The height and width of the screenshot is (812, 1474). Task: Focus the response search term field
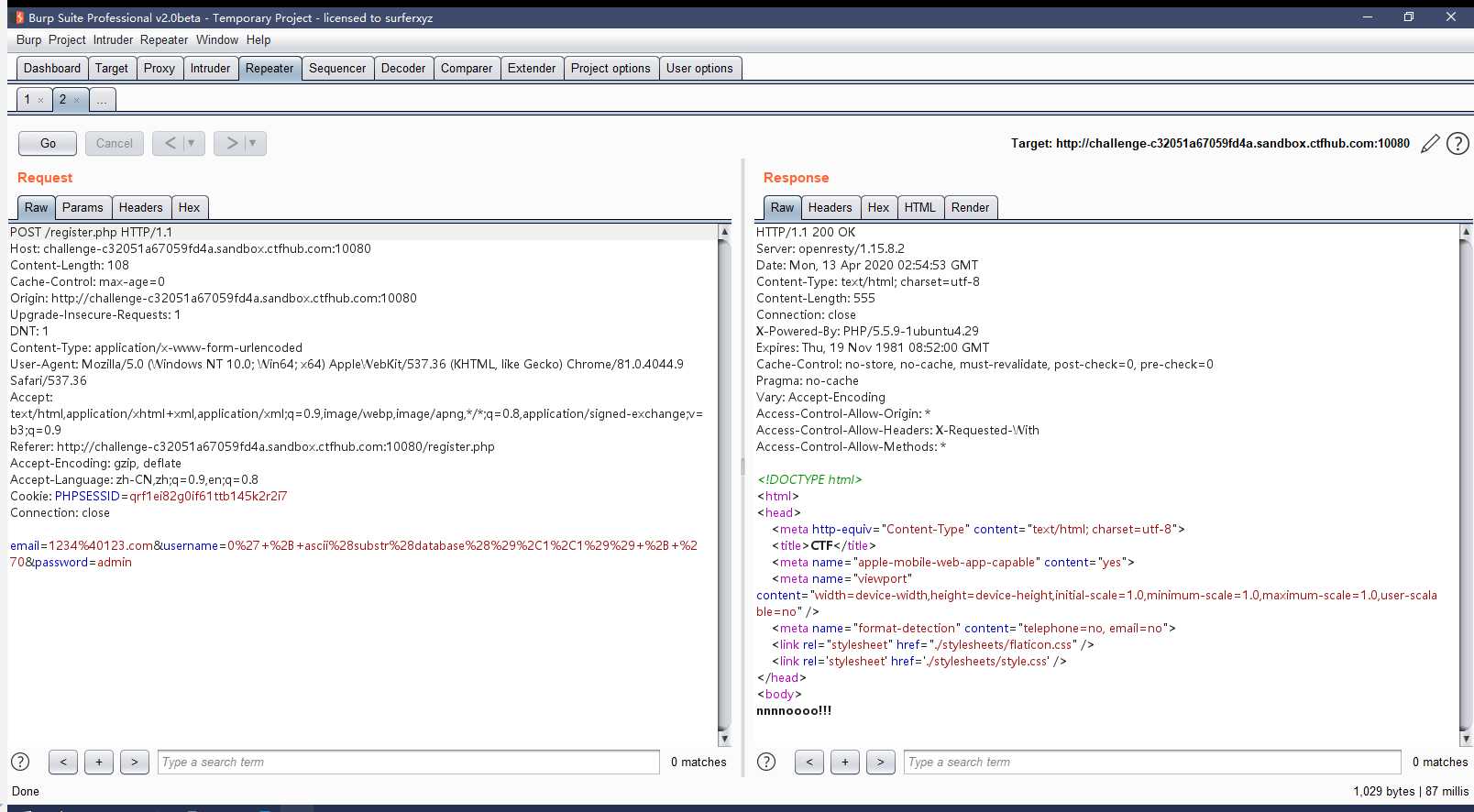tap(1152, 762)
